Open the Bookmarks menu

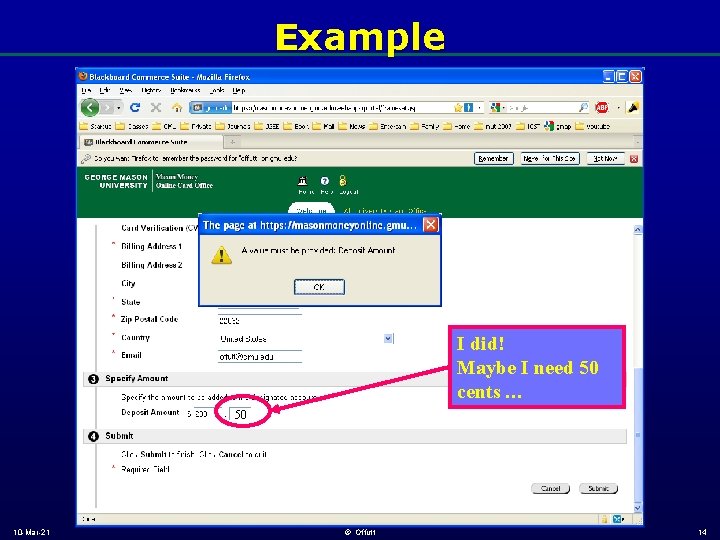click(x=185, y=90)
